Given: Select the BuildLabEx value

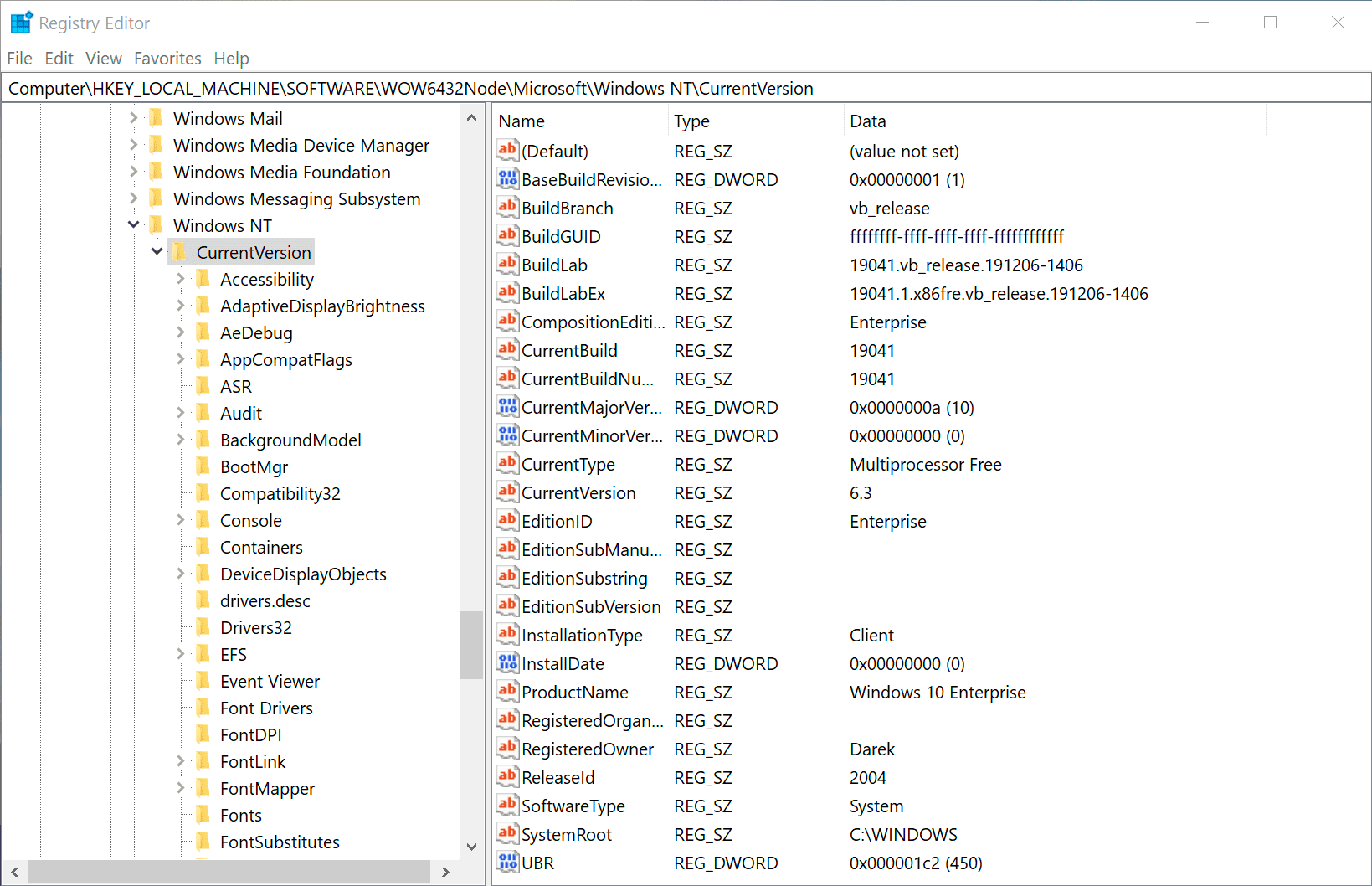Looking at the screenshot, I should click(563, 293).
